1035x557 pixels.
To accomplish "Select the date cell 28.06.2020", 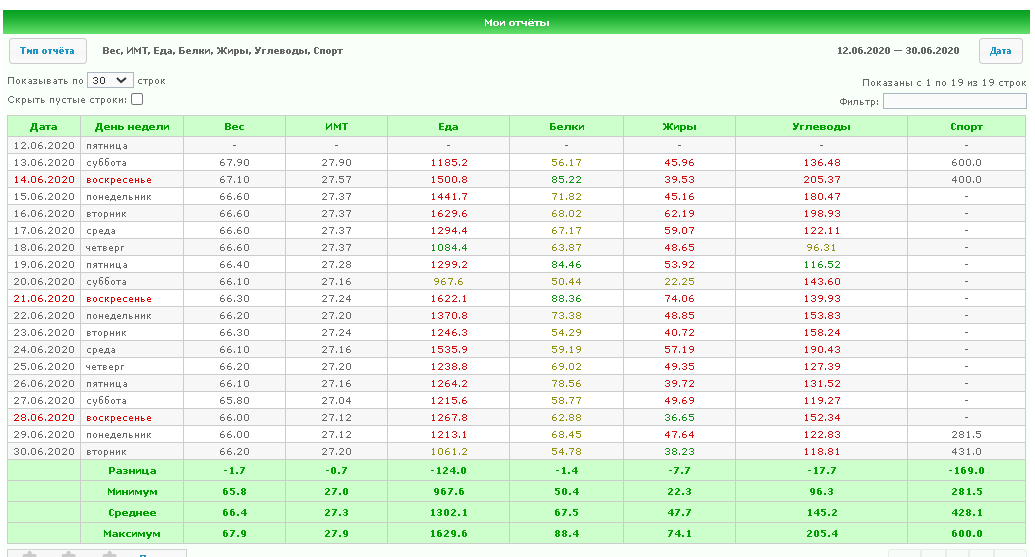I will click(x=44, y=418).
